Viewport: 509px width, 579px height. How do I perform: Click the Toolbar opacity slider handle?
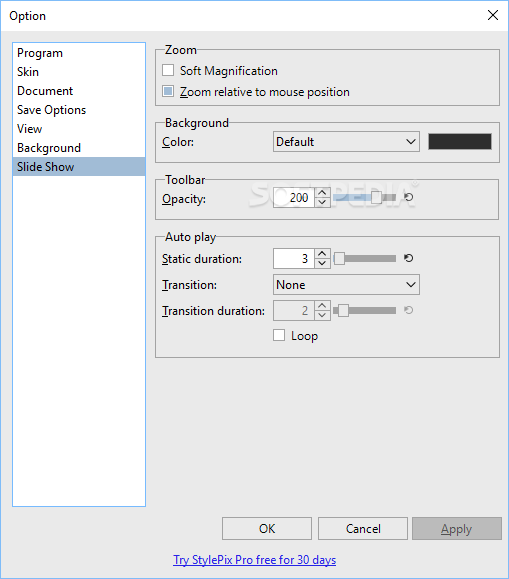(376, 198)
